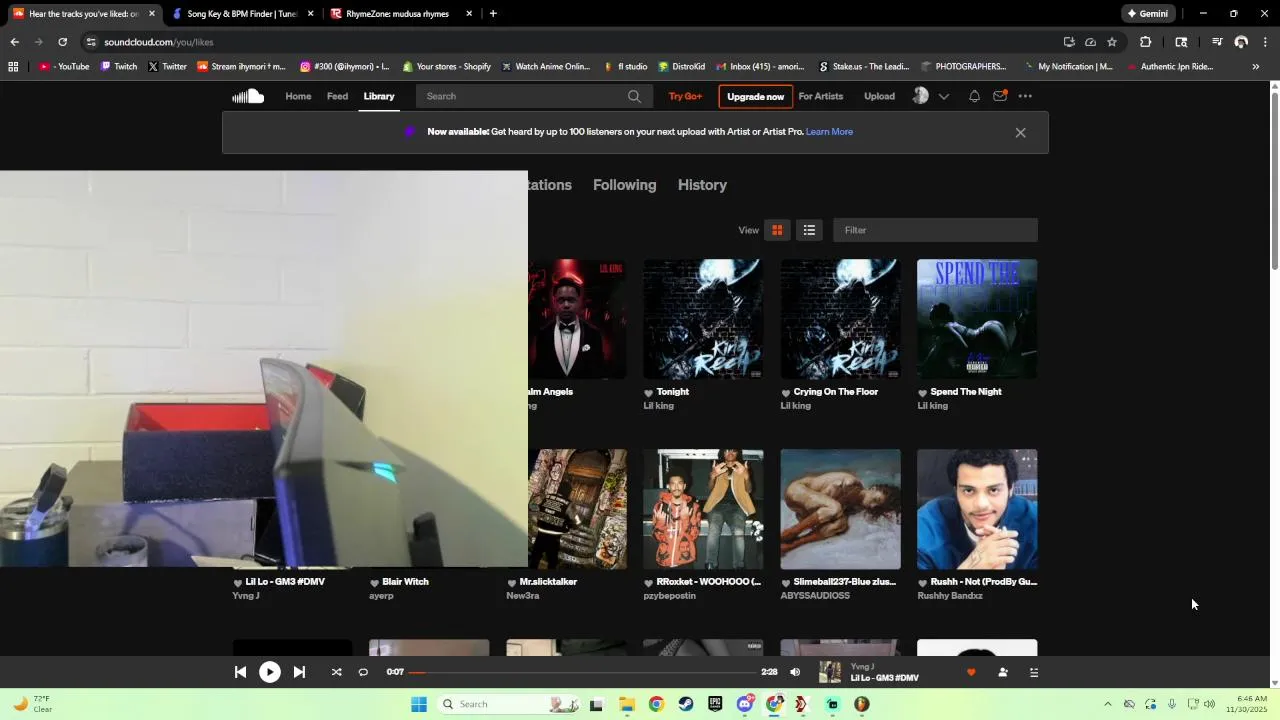Follow the Learn More link

click(x=830, y=132)
